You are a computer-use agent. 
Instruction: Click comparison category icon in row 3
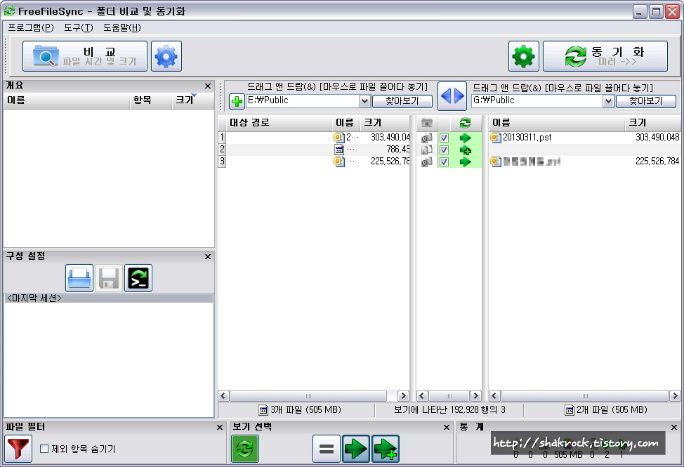(427, 162)
